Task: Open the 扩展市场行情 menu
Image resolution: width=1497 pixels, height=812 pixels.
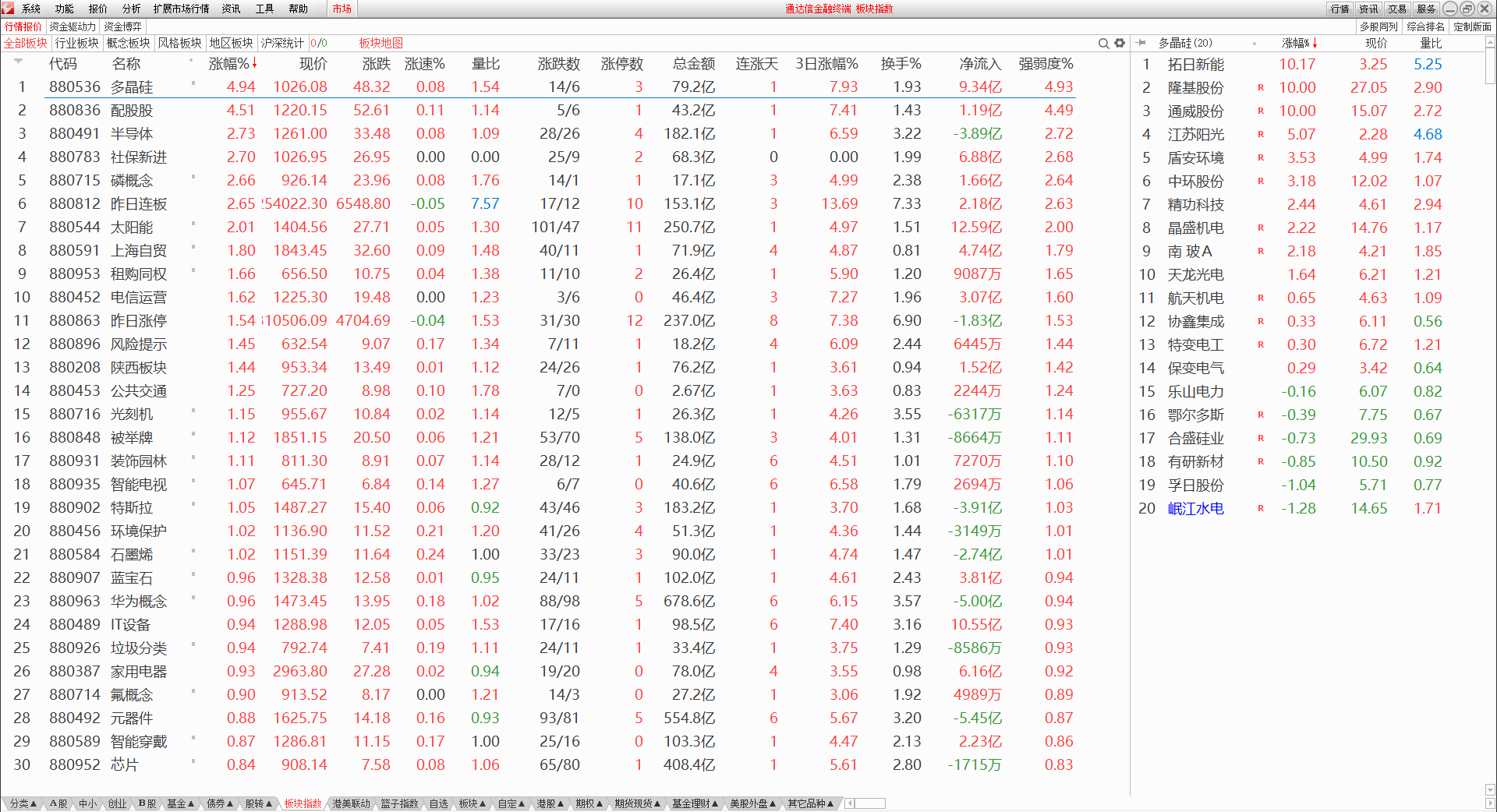Action: (x=182, y=9)
